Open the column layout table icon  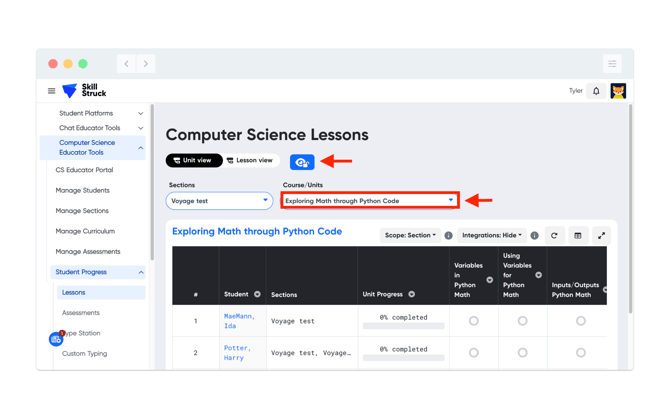click(578, 235)
